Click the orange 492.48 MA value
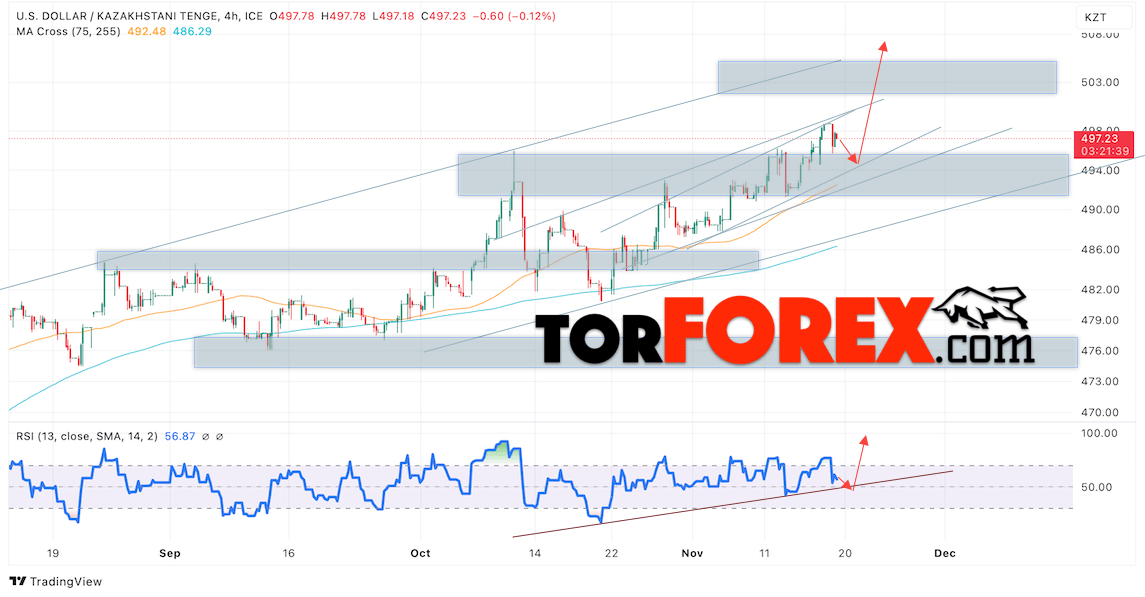Image resolution: width=1145 pixels, height=597 pixels. click(147, 31)
